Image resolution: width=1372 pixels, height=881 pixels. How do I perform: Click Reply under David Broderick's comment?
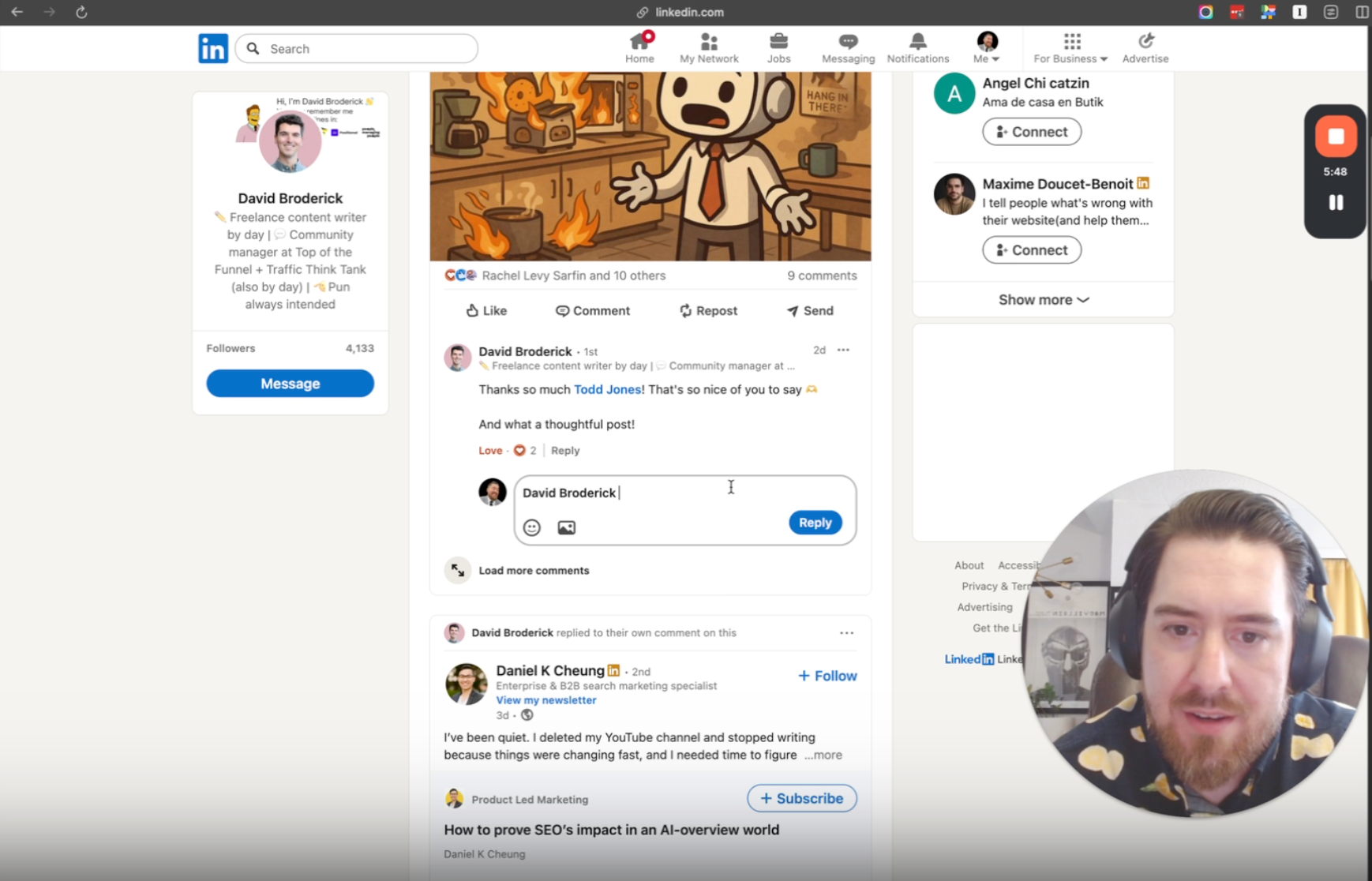565,451
